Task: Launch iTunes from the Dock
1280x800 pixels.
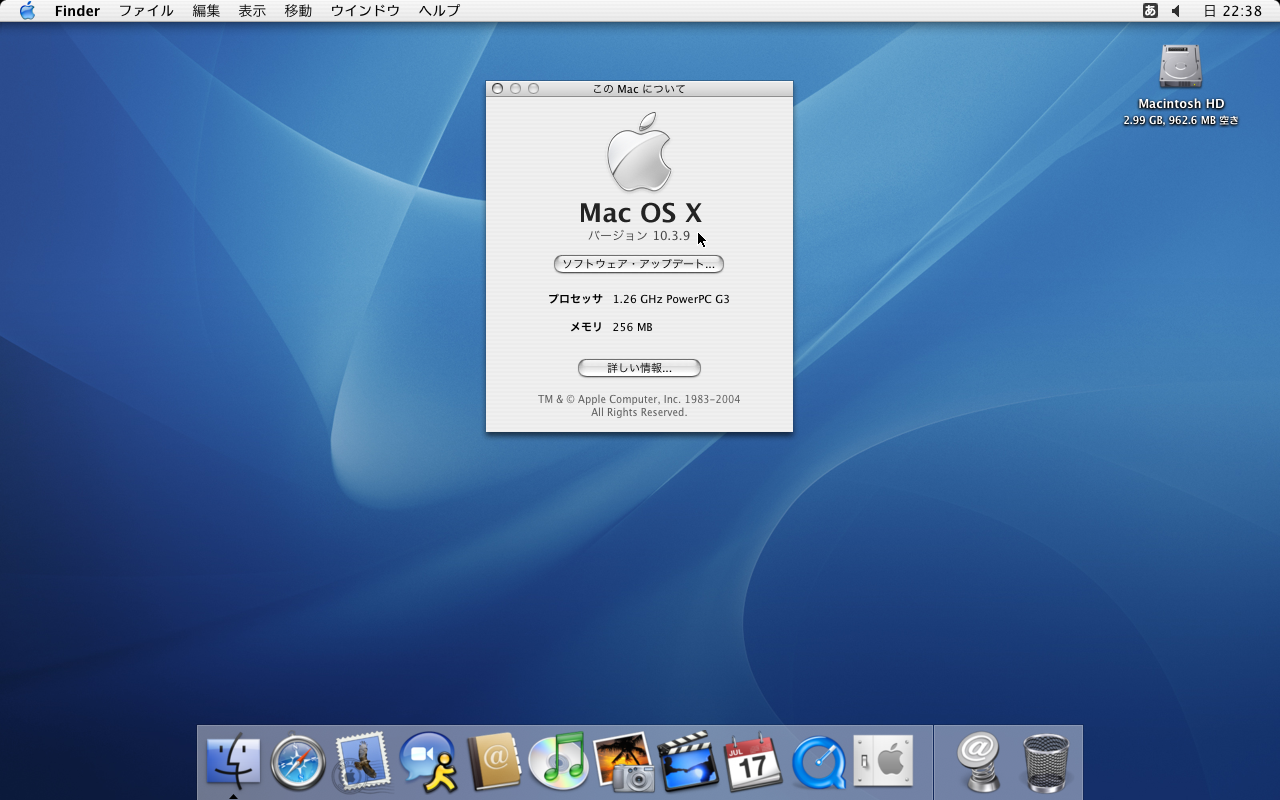Action: (557, 763)
